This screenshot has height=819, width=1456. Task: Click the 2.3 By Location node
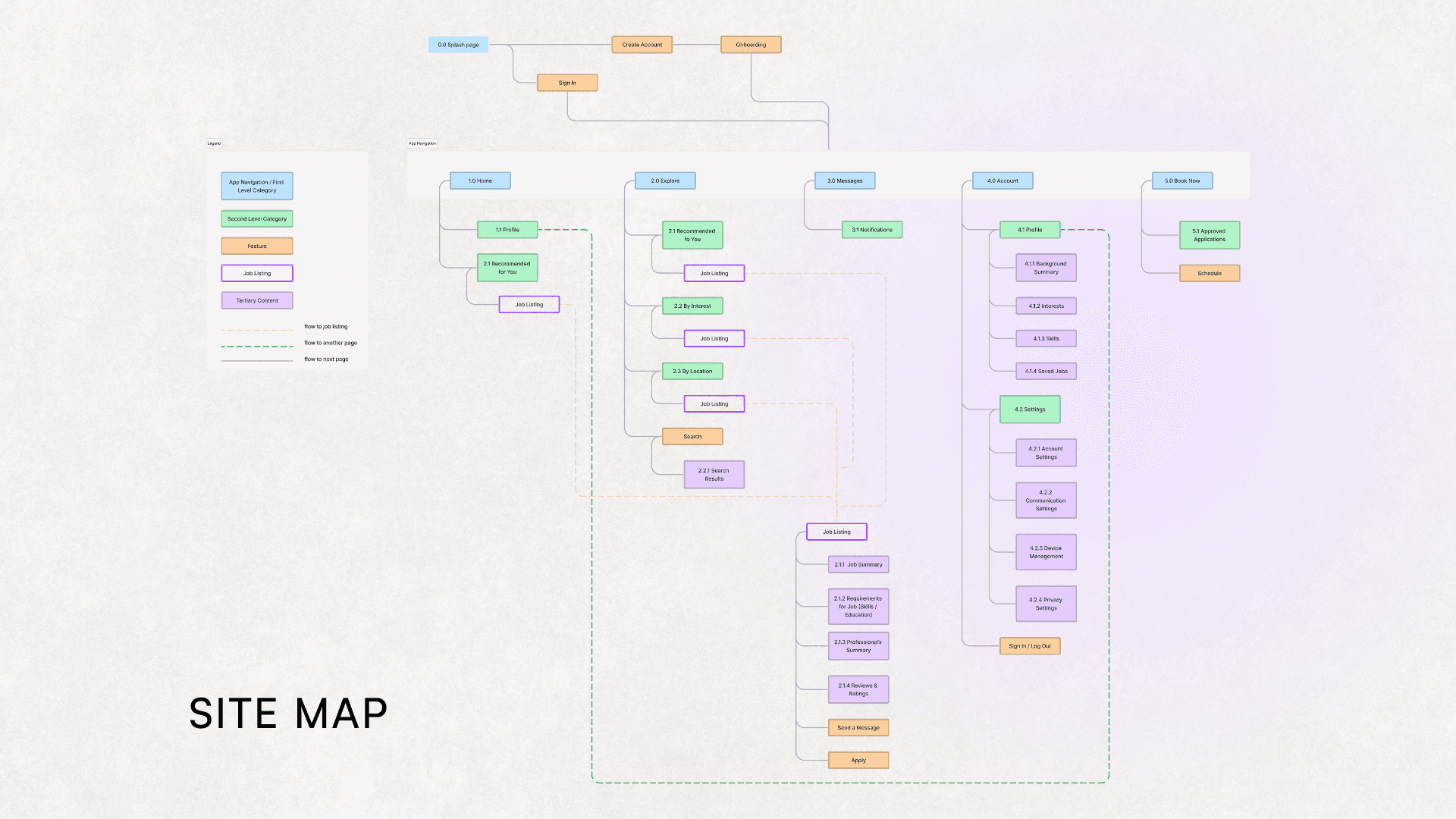click(x=692, y=371)
